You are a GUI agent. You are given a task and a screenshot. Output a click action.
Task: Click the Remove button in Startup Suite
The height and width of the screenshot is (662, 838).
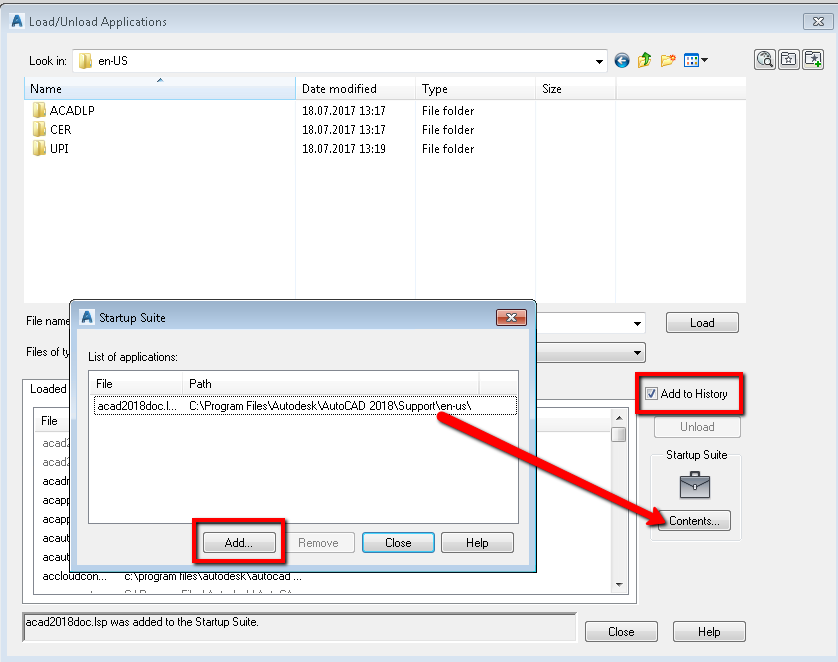tap(318, 543)
